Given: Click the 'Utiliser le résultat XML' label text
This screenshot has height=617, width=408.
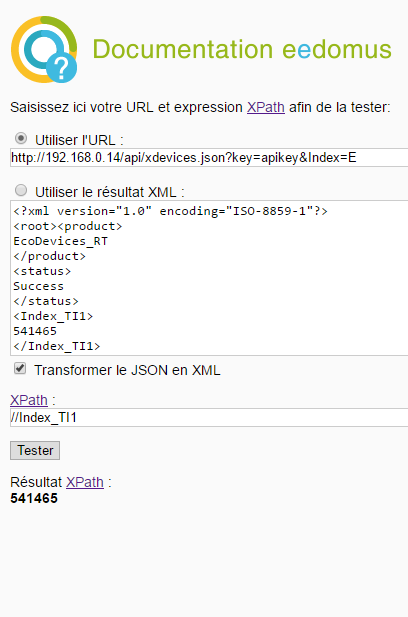Looking at the screenshot, I should click(110, 192).
